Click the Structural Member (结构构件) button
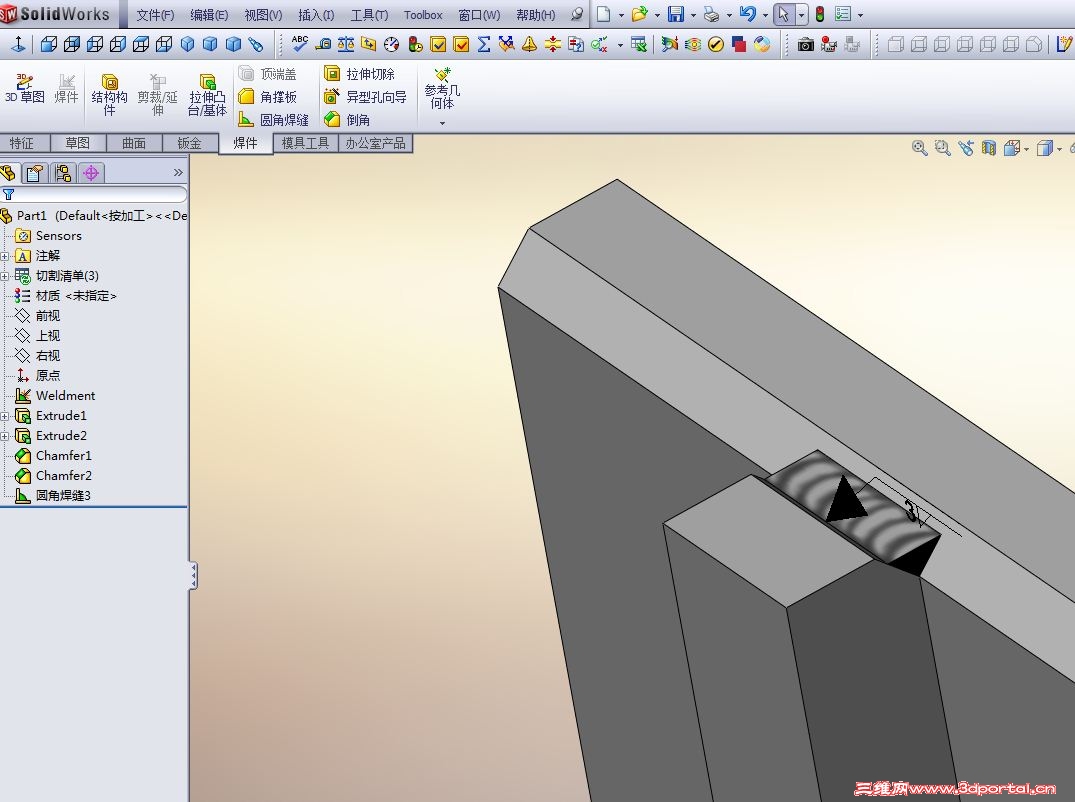Image resolution: width=1075 pixels, height=802 pixels. click(x=110, y=95)
